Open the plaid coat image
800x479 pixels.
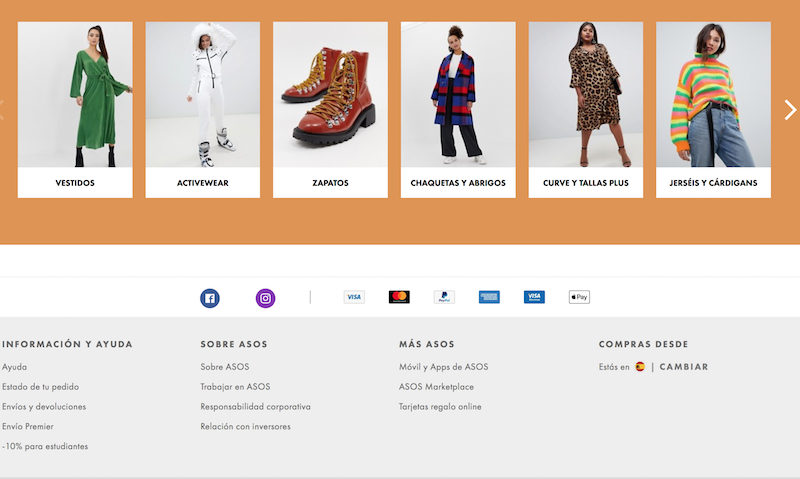pyautogui.click(x=458, y=94)
